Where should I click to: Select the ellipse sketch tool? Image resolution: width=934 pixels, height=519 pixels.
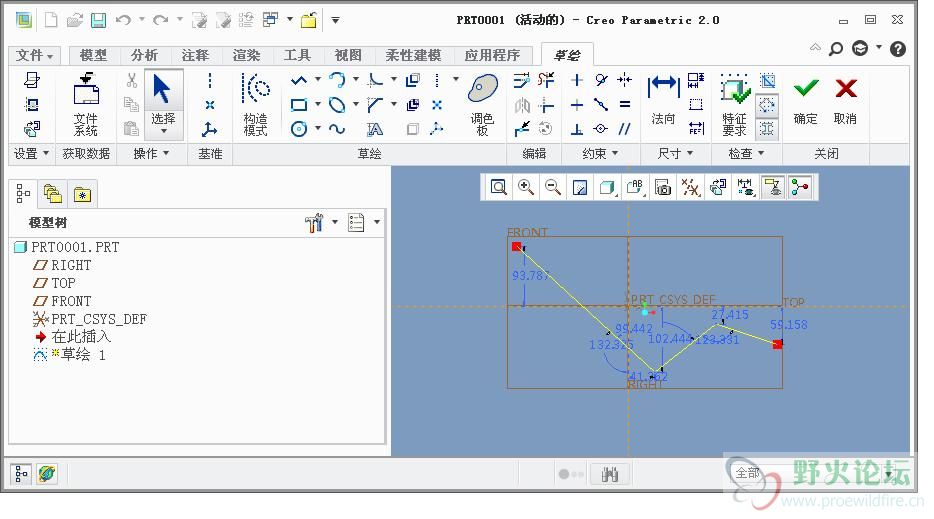(337, 105)
